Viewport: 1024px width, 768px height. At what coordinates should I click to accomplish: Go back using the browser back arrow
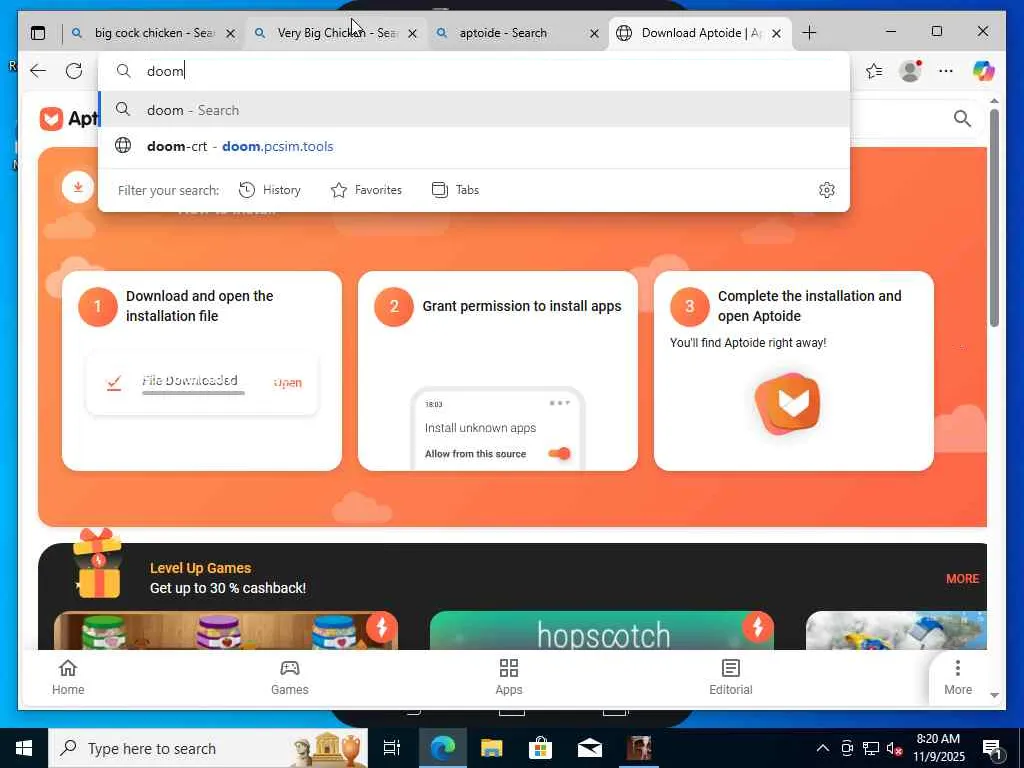(x=38, y=71)
